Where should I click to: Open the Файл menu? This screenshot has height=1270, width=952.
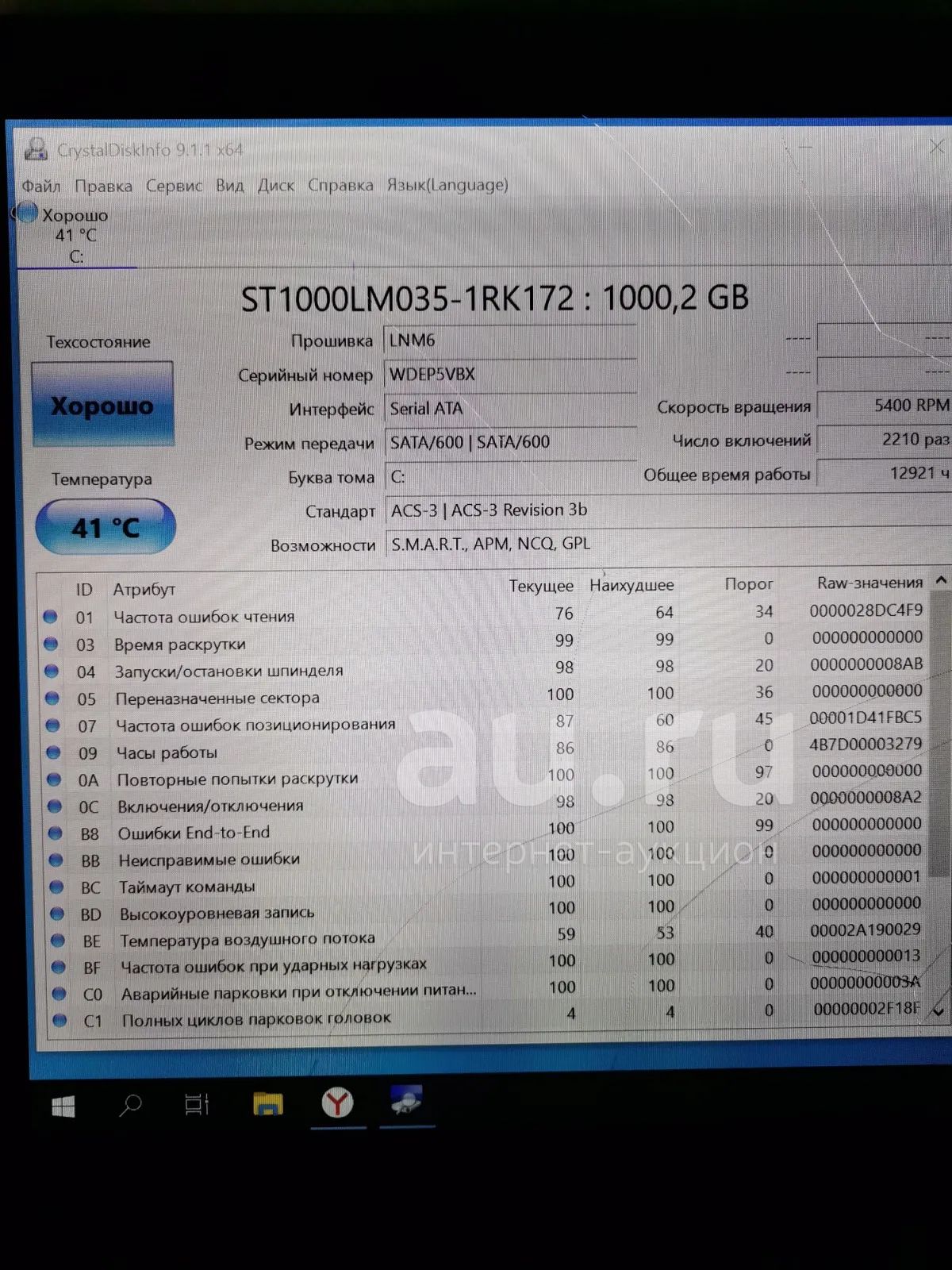[x=41, y=186]
